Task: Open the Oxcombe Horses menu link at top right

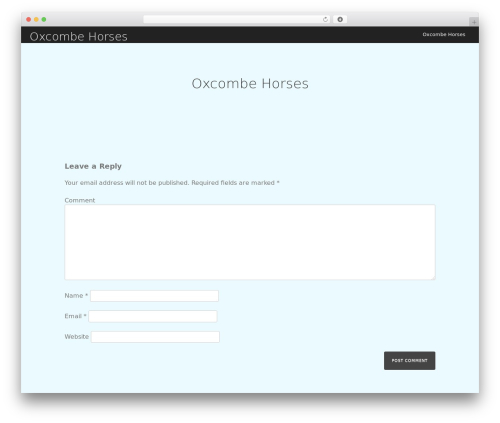Action: point(444,34)
